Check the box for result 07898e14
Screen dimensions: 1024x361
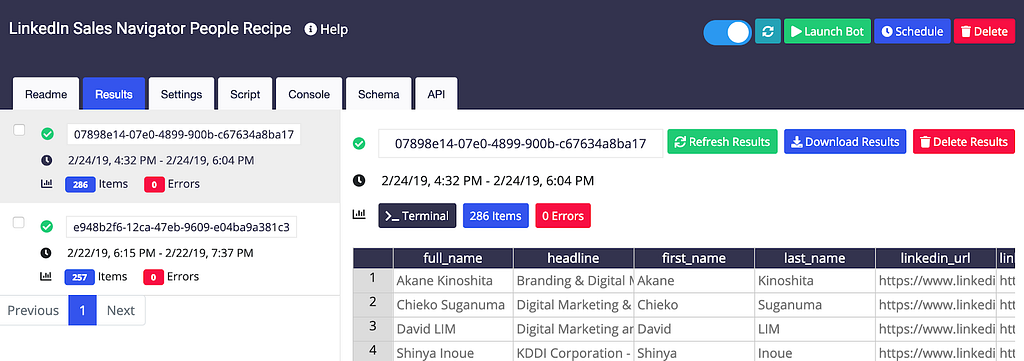[x=20, y=131]
